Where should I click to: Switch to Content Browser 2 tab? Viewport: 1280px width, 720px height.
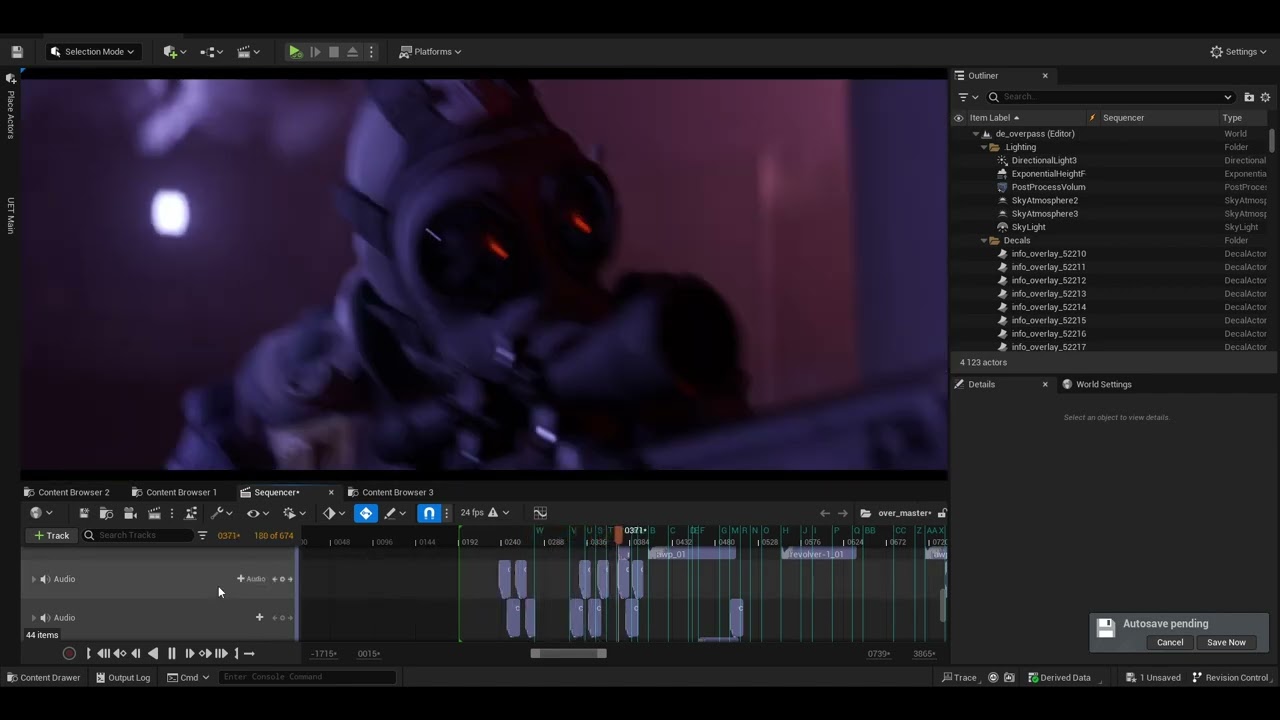67,493
